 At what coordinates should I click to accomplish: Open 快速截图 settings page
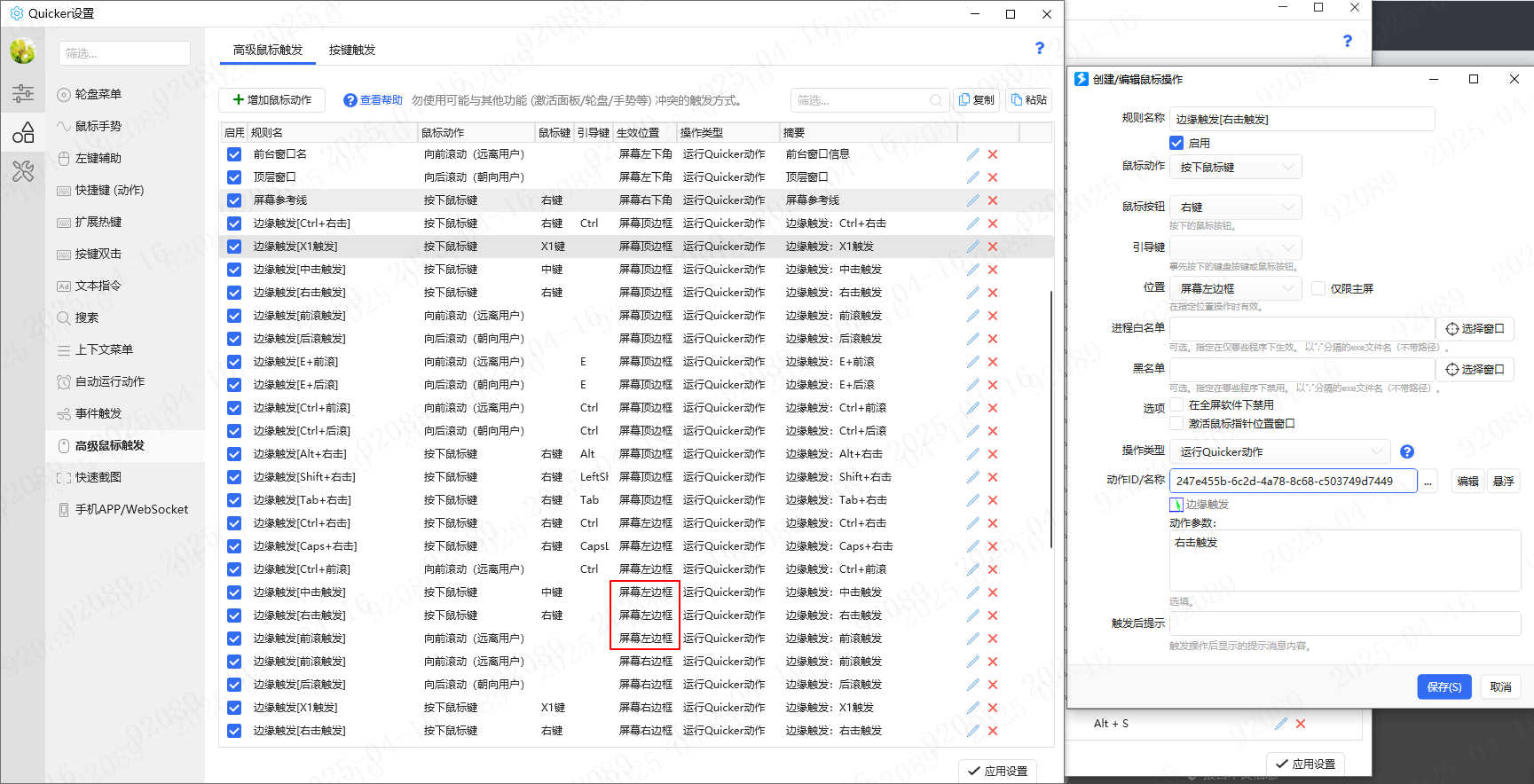pos(98,477)
